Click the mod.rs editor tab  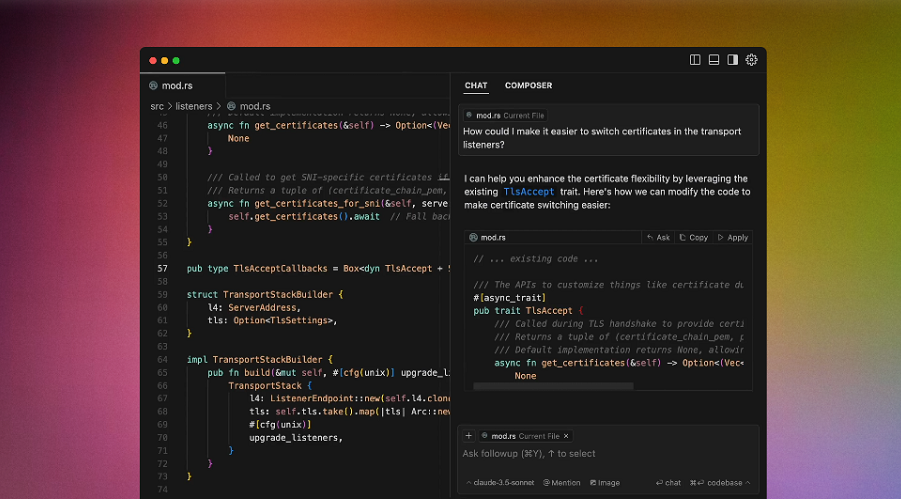click(178, 85)
